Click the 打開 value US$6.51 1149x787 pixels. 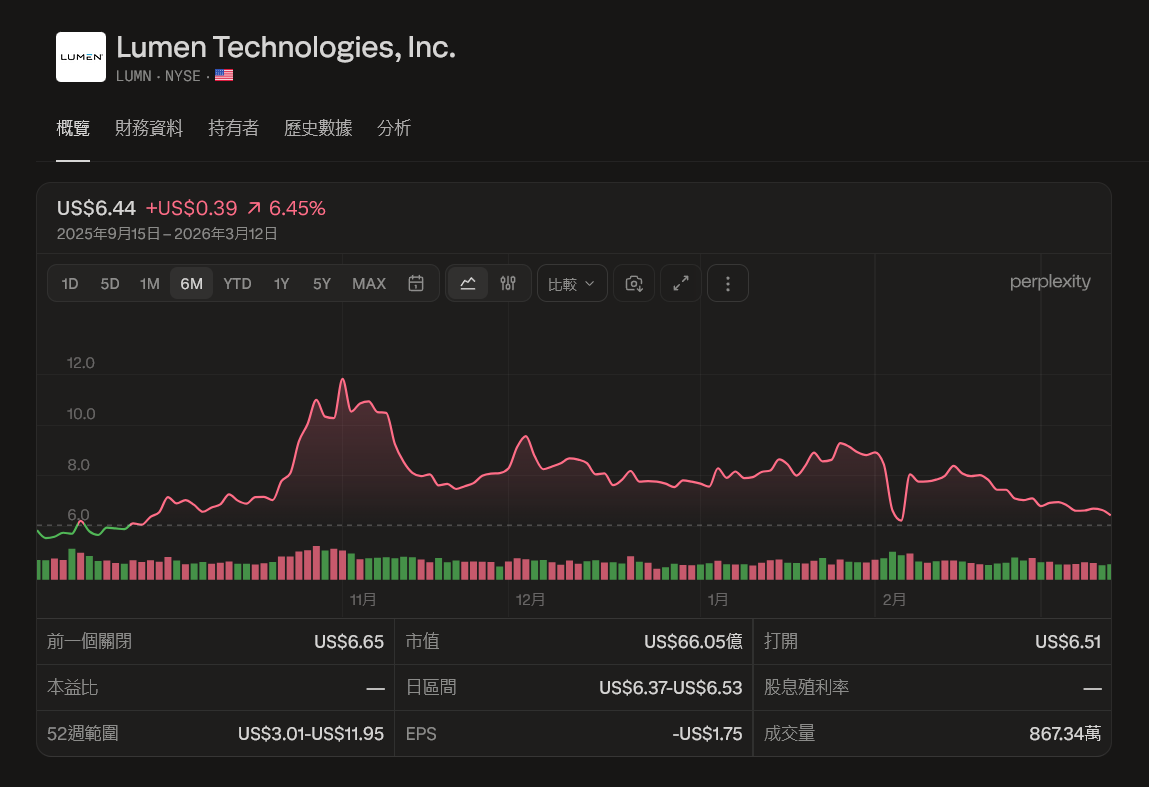(x=1068, y=642)
